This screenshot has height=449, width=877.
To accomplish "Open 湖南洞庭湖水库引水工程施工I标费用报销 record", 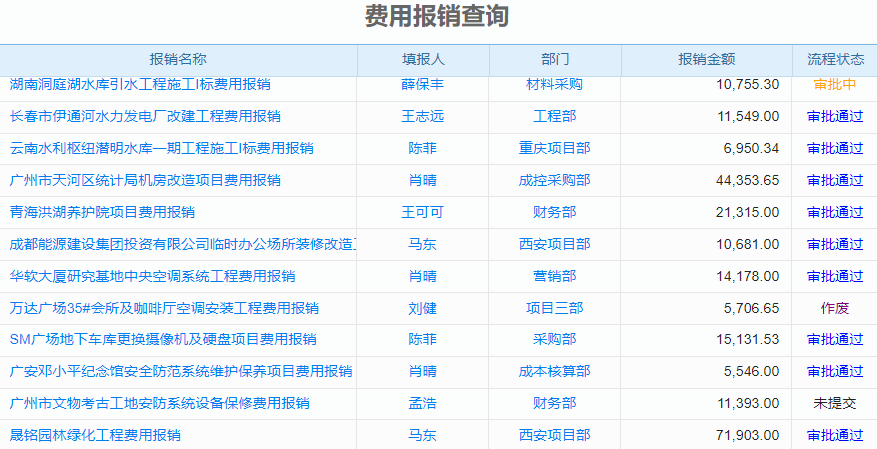I will tap(139, 85).
